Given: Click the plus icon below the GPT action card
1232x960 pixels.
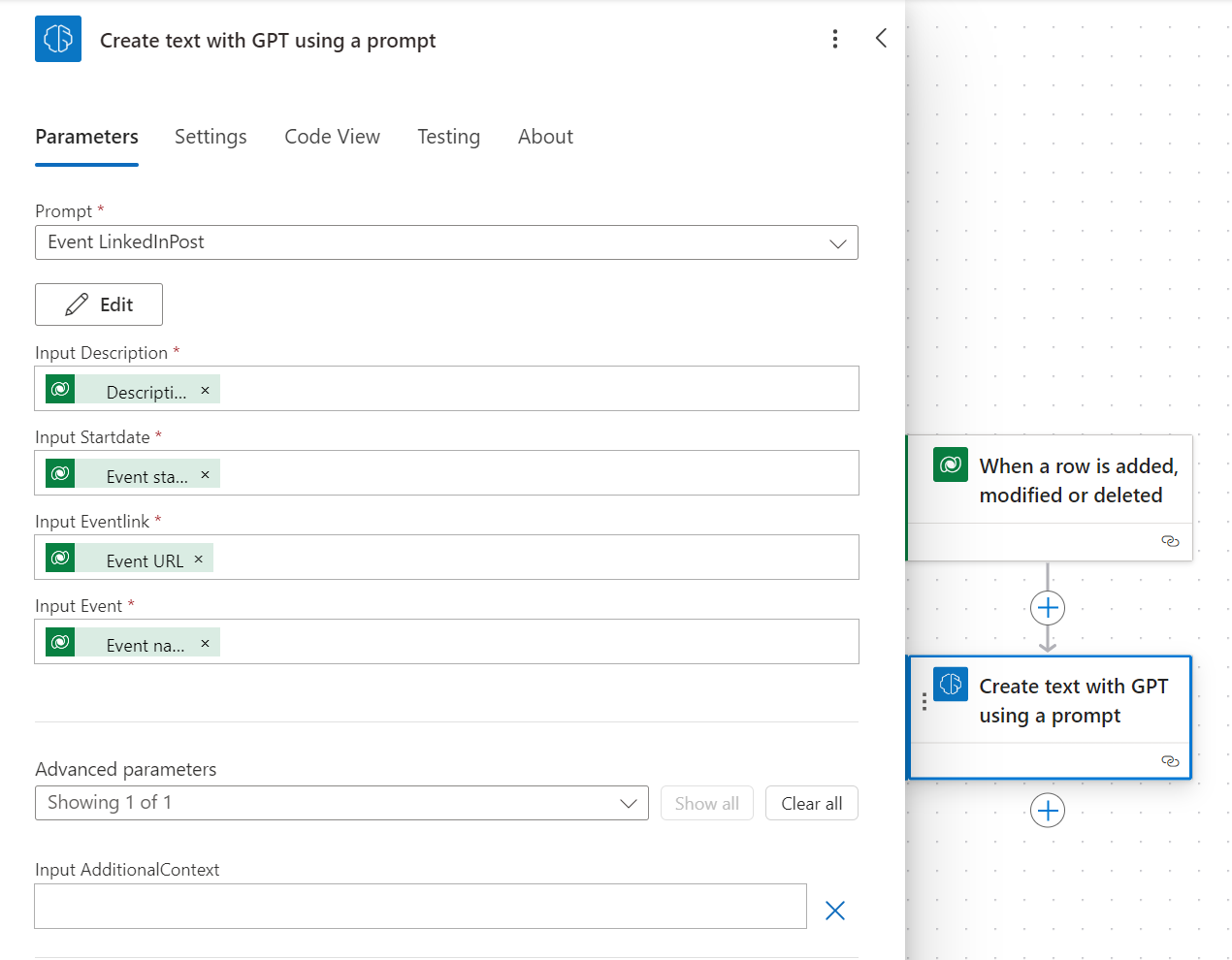Looking at the screenshot, I should pyautogui.click(x=1048, y=810).
